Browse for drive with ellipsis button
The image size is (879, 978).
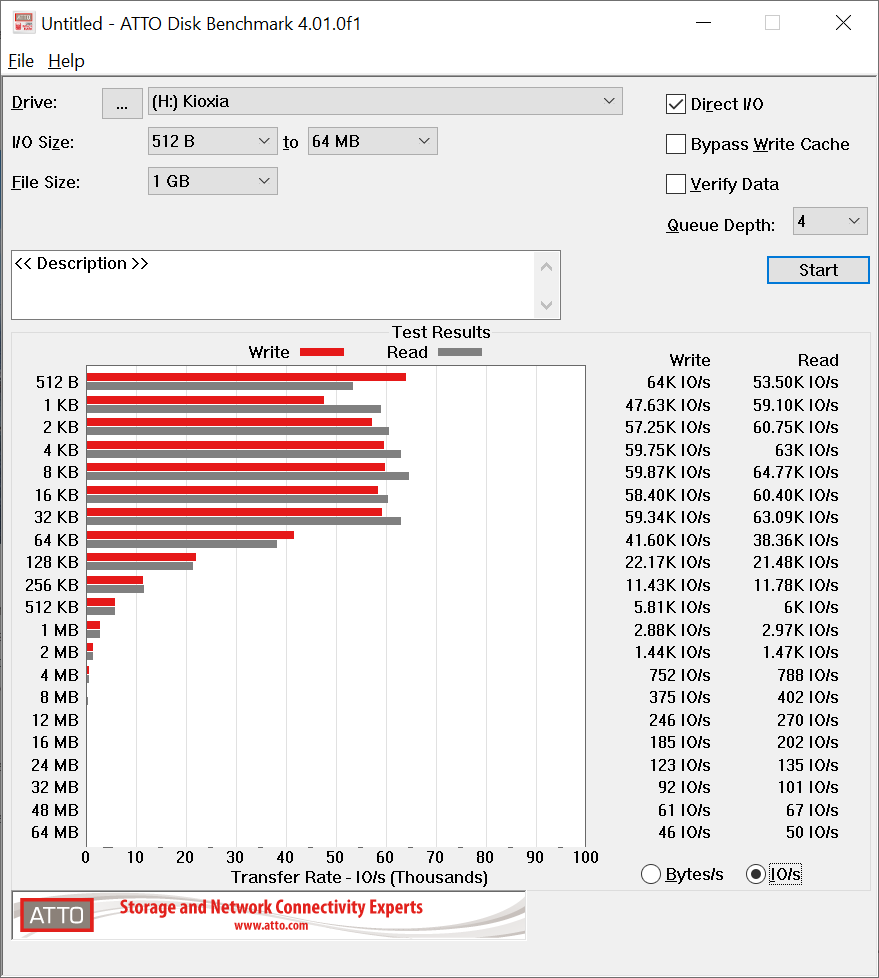[122, 103]
